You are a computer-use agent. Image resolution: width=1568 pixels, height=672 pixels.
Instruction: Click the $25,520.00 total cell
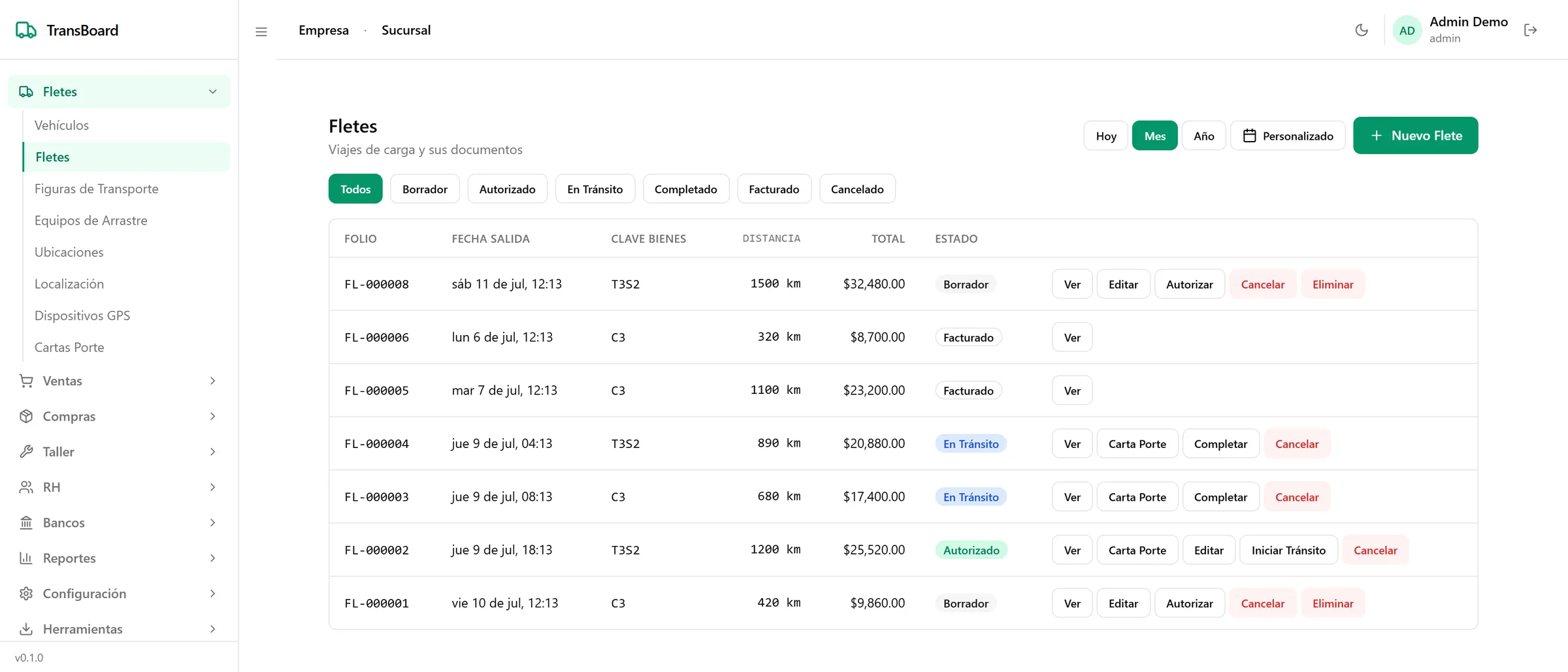874,550
